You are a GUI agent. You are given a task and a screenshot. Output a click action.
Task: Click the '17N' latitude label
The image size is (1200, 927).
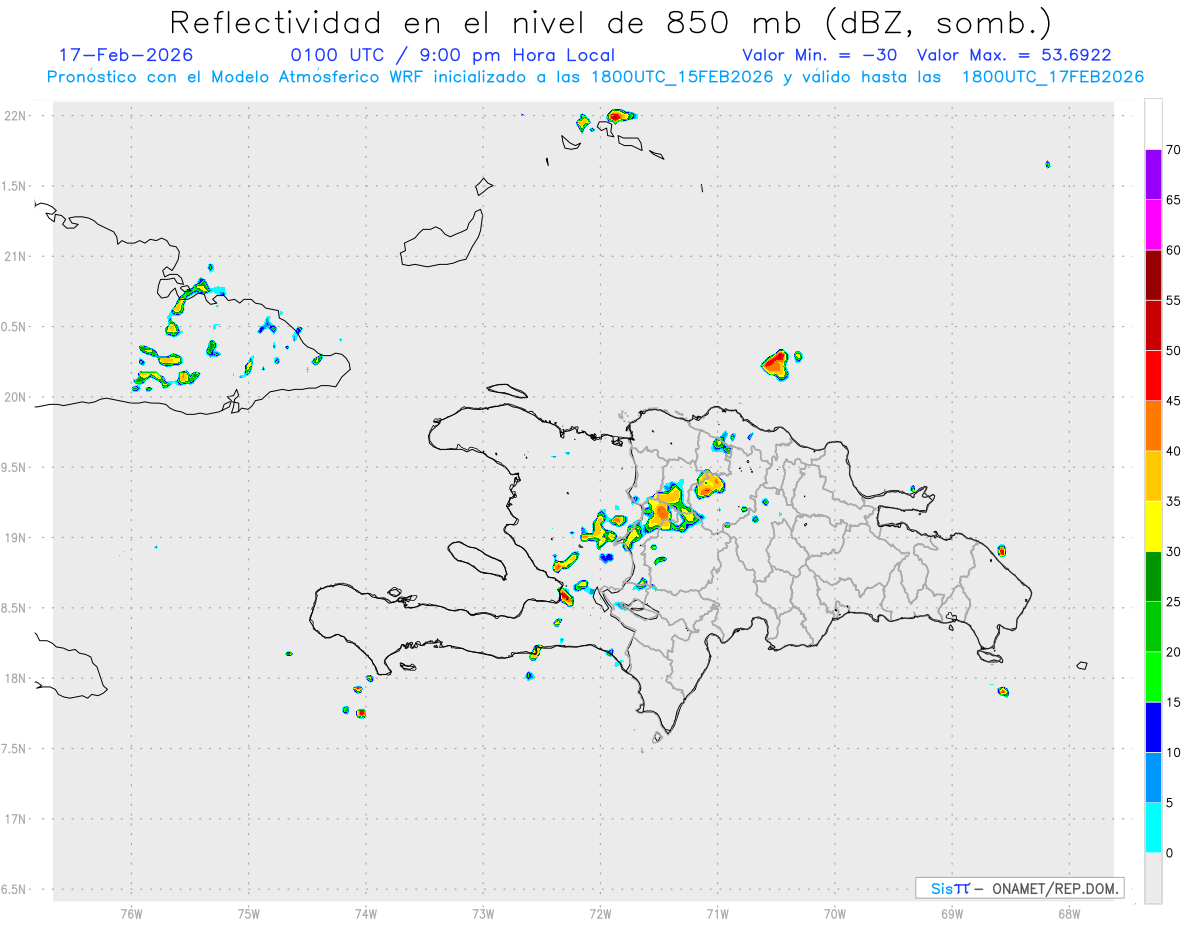point(15,819)
